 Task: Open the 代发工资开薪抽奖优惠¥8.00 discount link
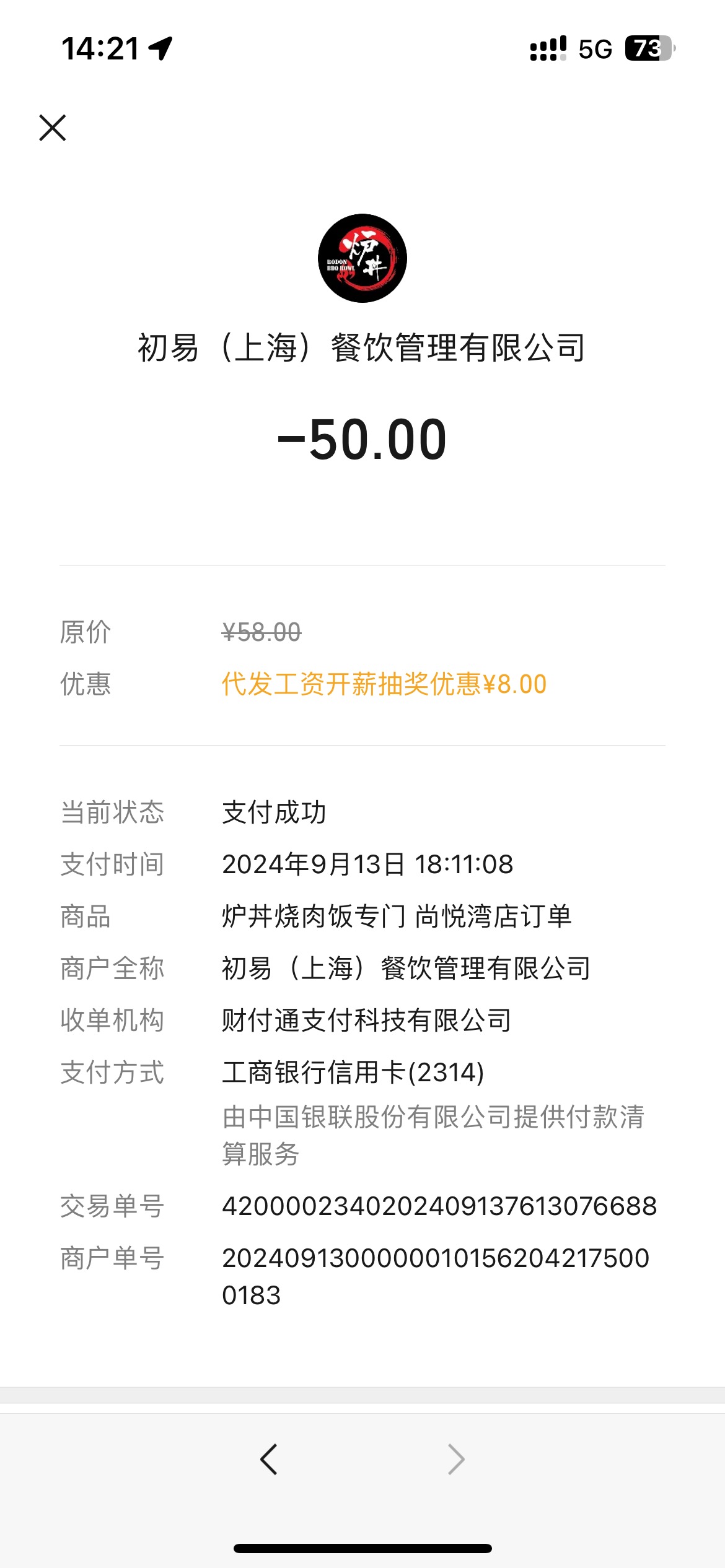[384, 684]
